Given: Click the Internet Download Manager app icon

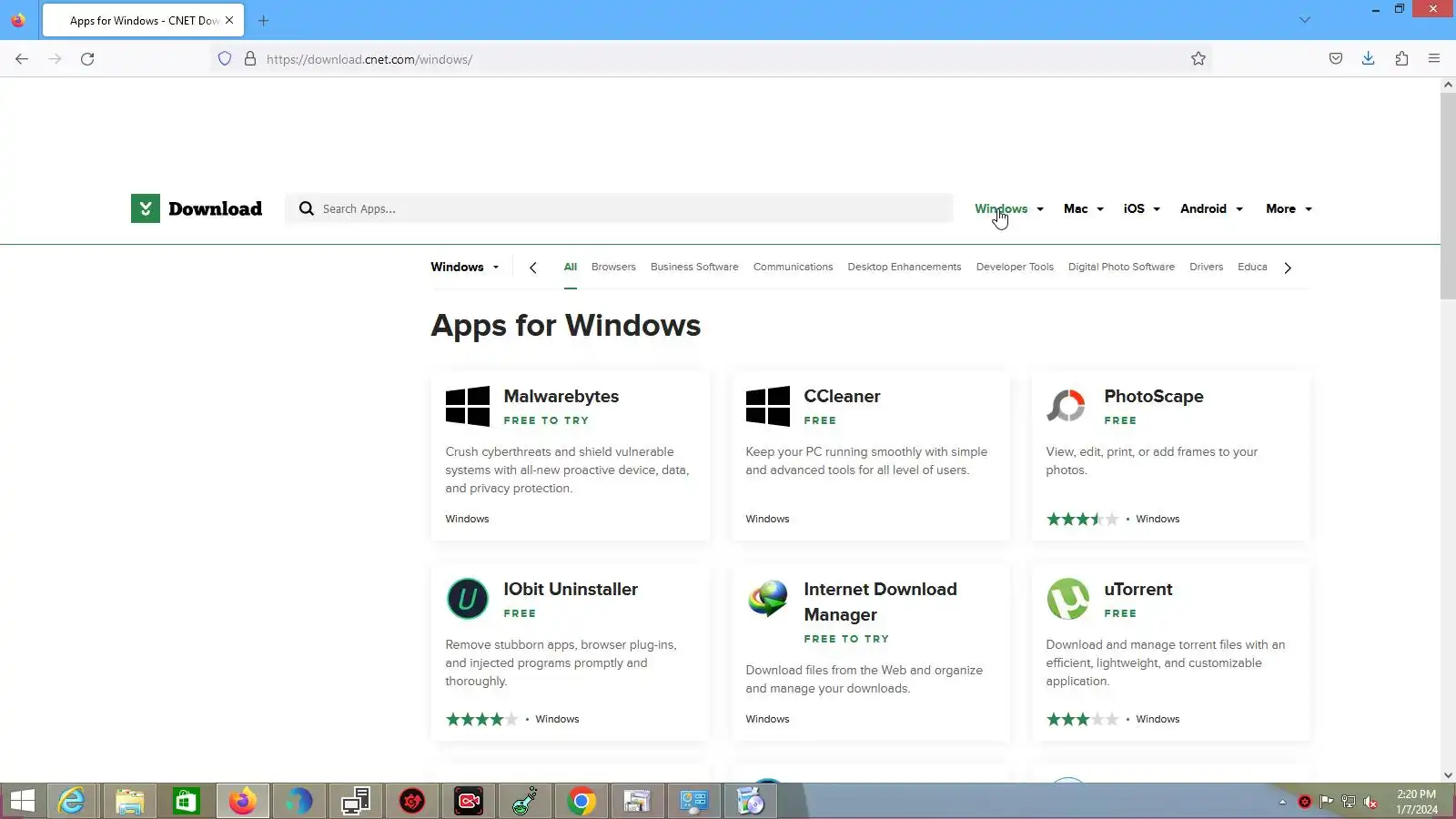Looking at the screenshot, I should tap(768, 599).
